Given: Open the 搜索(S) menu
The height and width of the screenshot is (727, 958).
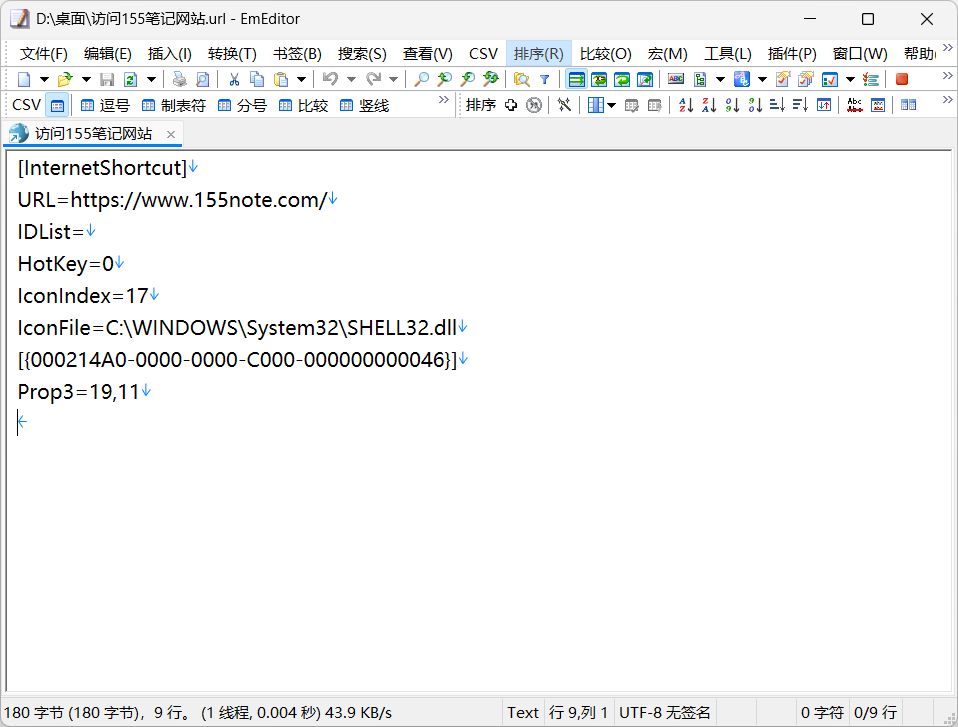Looking at the screenshot, I should (x=361, y=53).
